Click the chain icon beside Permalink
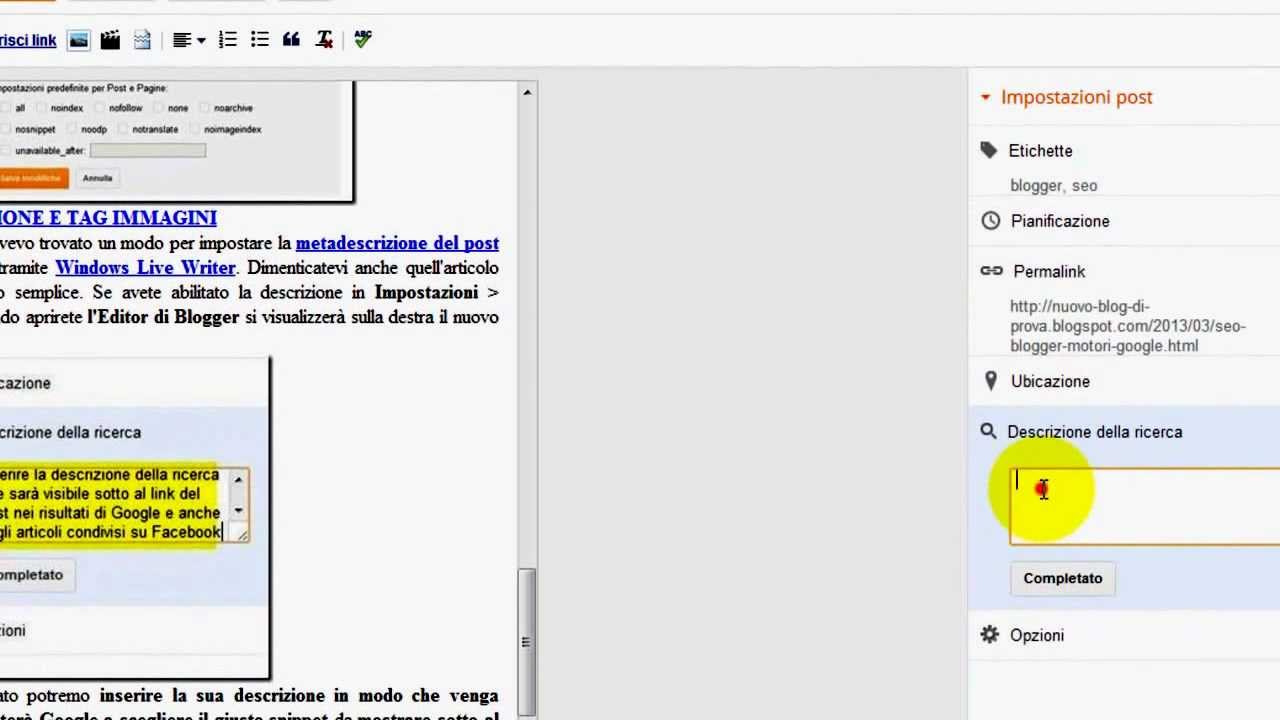Image resolution: width=1280 pixels, height=720 pixels. pyautogui.click(x=991, y=271)
